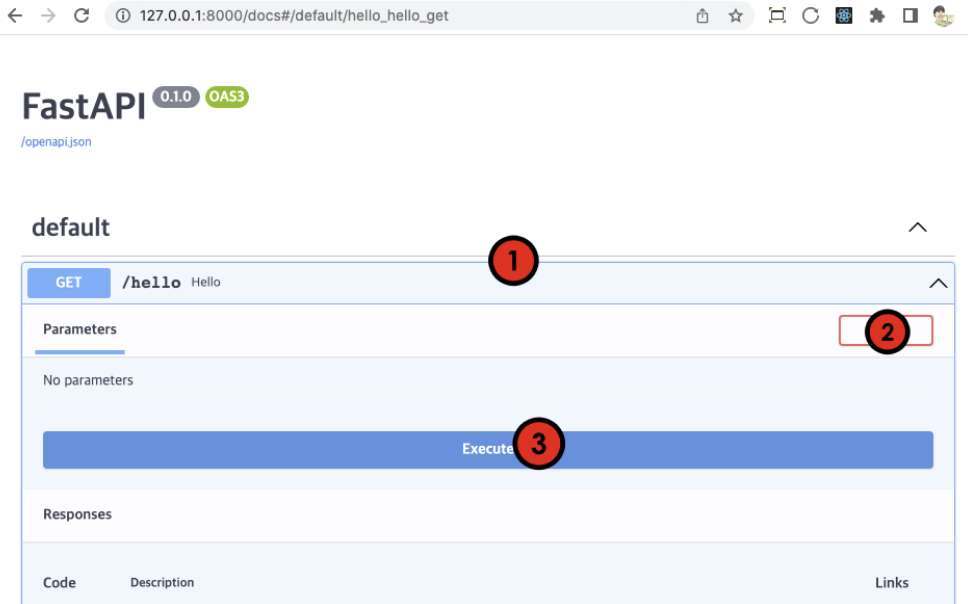Viewport: 968px width, 604px height.
Task: Click the FastAPI title
Action: 84,106
